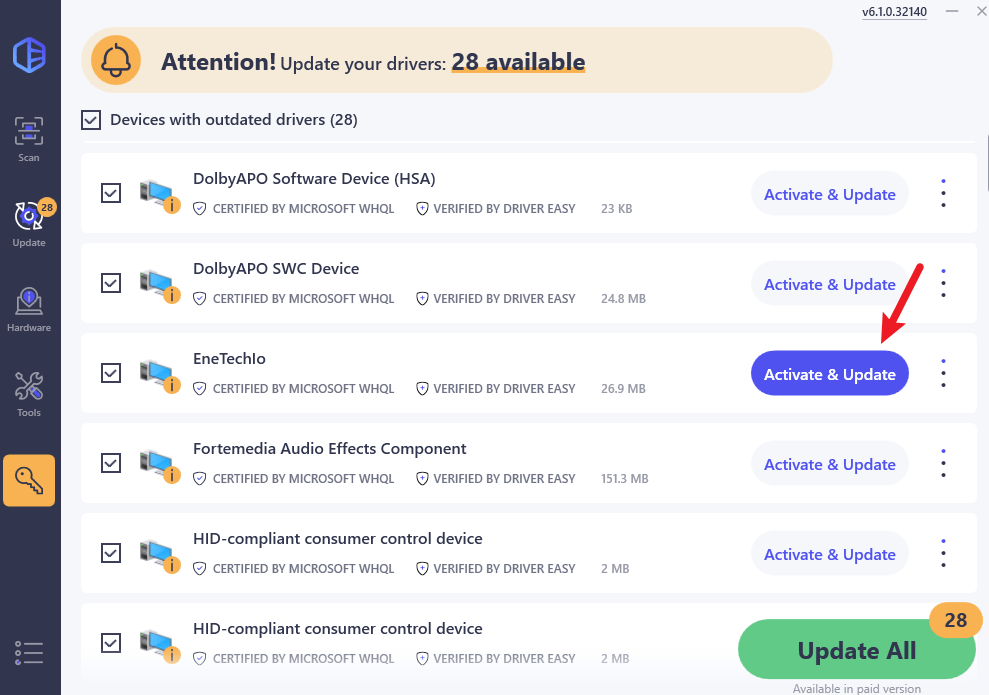989x695 pixels.
Task: Open the Tools section in sidebar
Action: (29, 394)
